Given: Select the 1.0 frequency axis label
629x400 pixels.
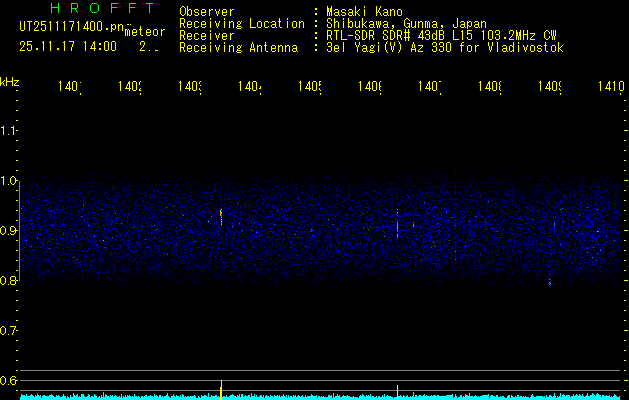Looking at the screenshot, I should click(9, 181).
